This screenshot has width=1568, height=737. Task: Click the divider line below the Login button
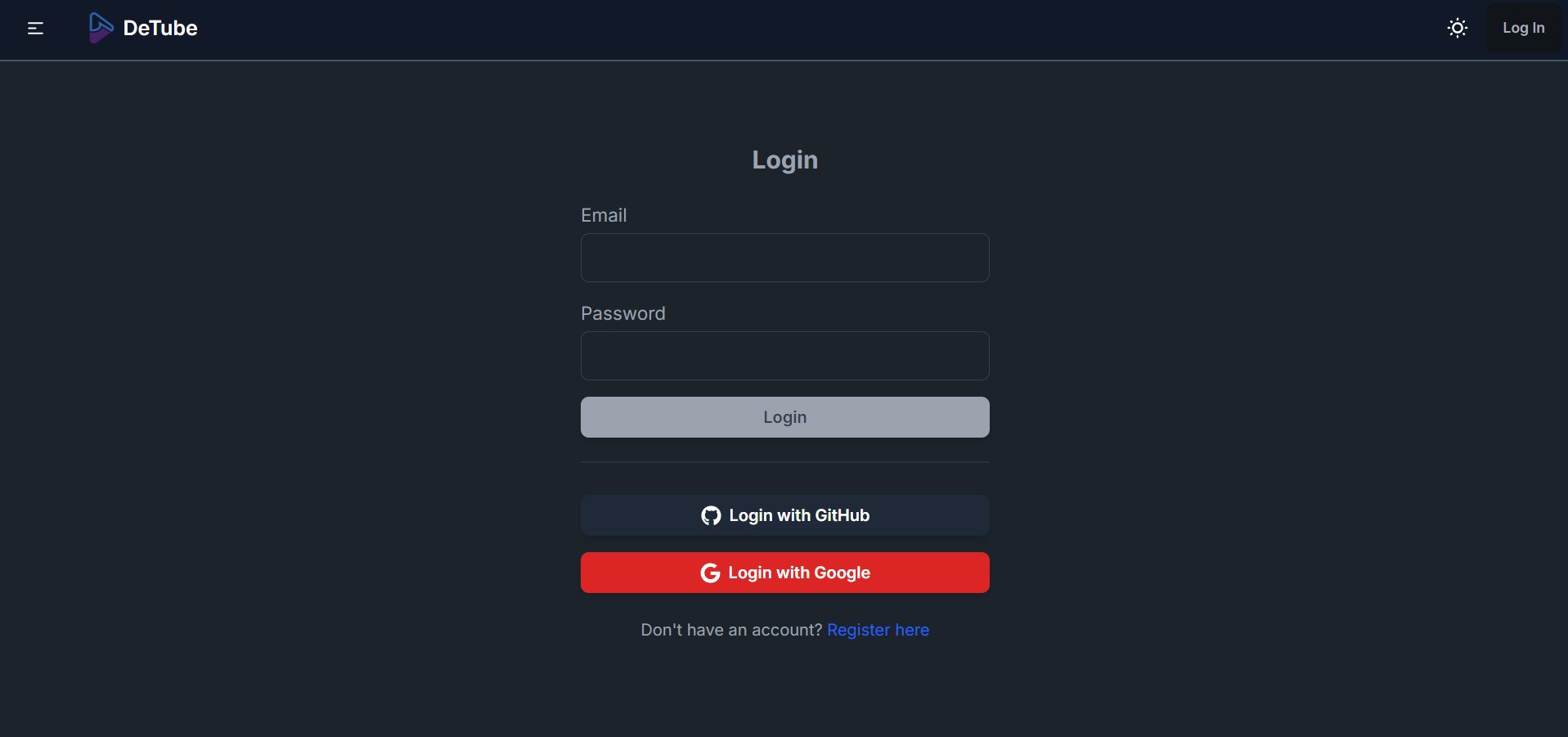(x=784, y=462)
